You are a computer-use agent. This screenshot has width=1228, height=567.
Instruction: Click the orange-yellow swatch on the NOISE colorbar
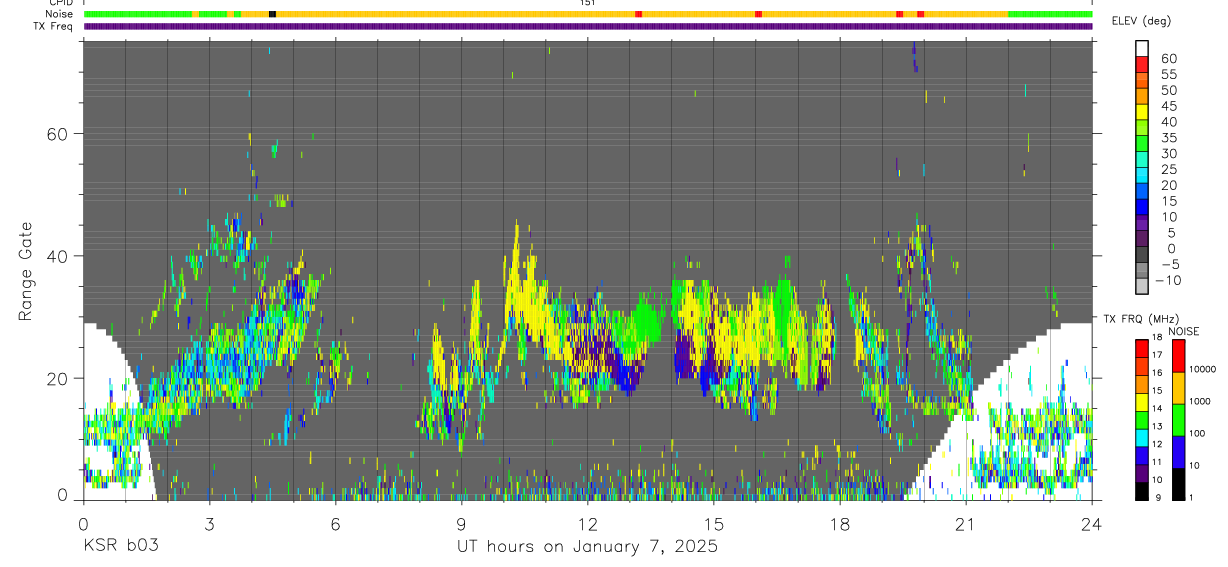[x=1177, y=388]
